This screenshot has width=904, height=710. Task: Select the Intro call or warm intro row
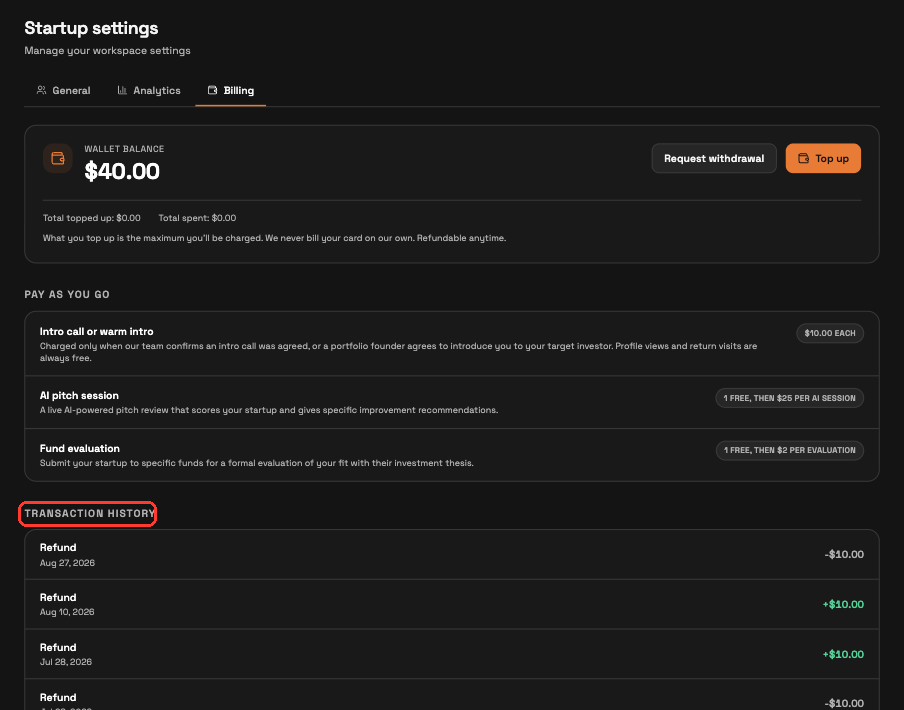452,343
